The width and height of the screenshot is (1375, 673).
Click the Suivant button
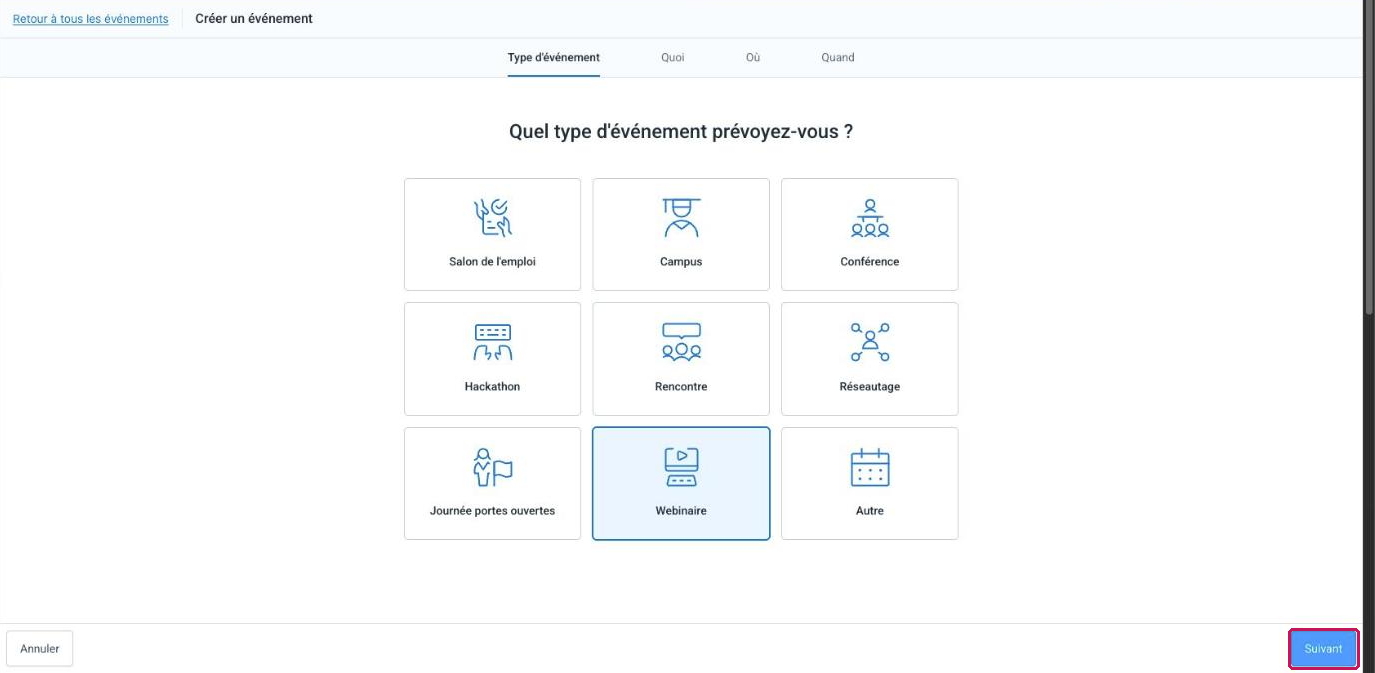1323,649
